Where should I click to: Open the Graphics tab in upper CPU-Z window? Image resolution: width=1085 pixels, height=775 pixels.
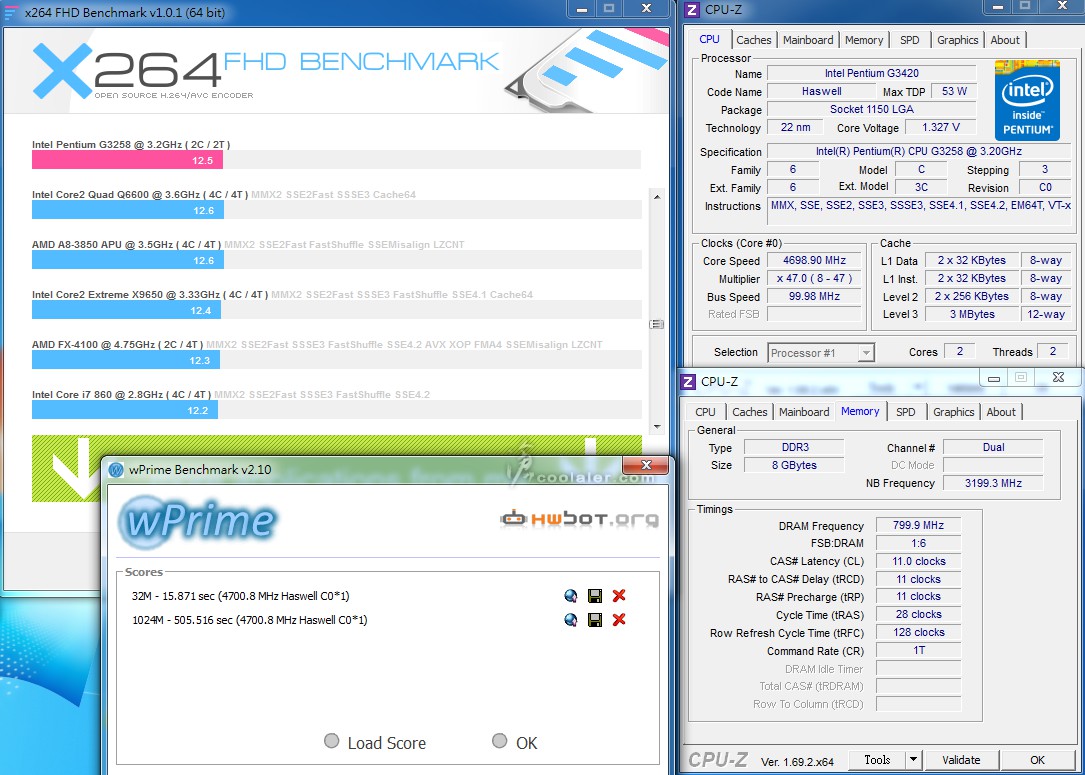pos(958,40)
